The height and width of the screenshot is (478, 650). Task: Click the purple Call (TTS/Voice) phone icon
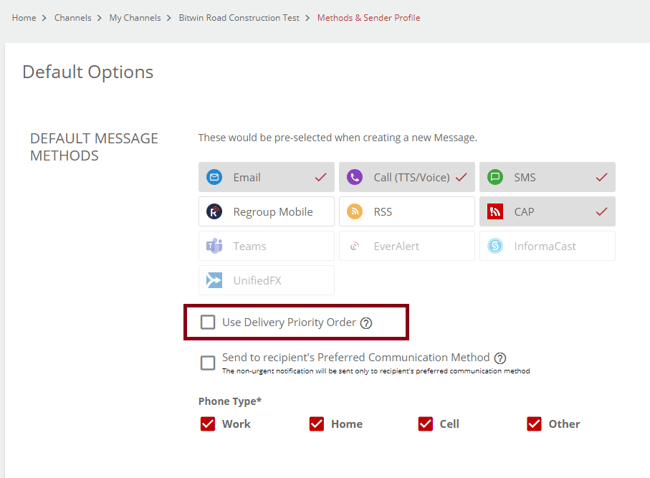coord(354,177)
